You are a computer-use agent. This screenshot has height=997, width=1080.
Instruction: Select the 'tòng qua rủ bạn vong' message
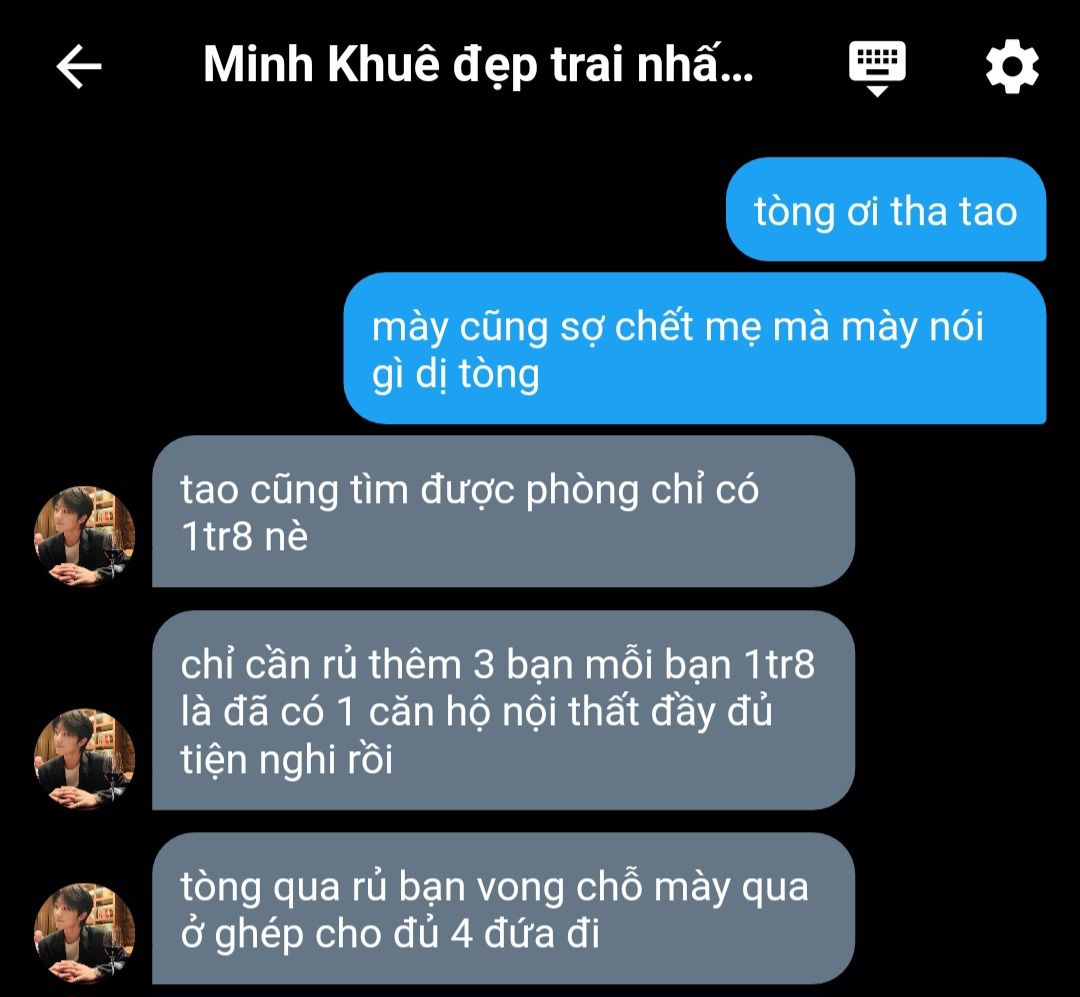pos(503,908)
